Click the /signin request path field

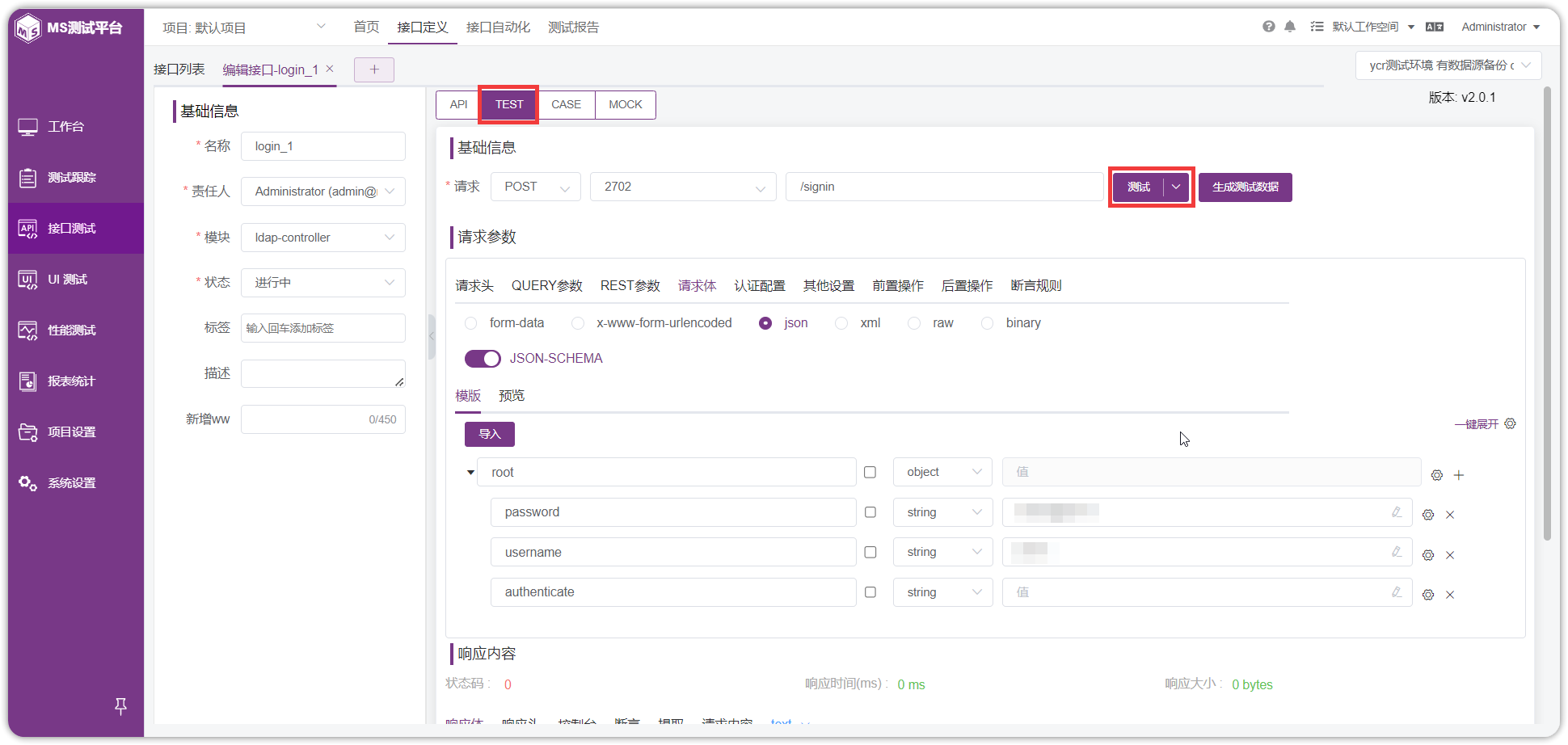coord(945,187)
